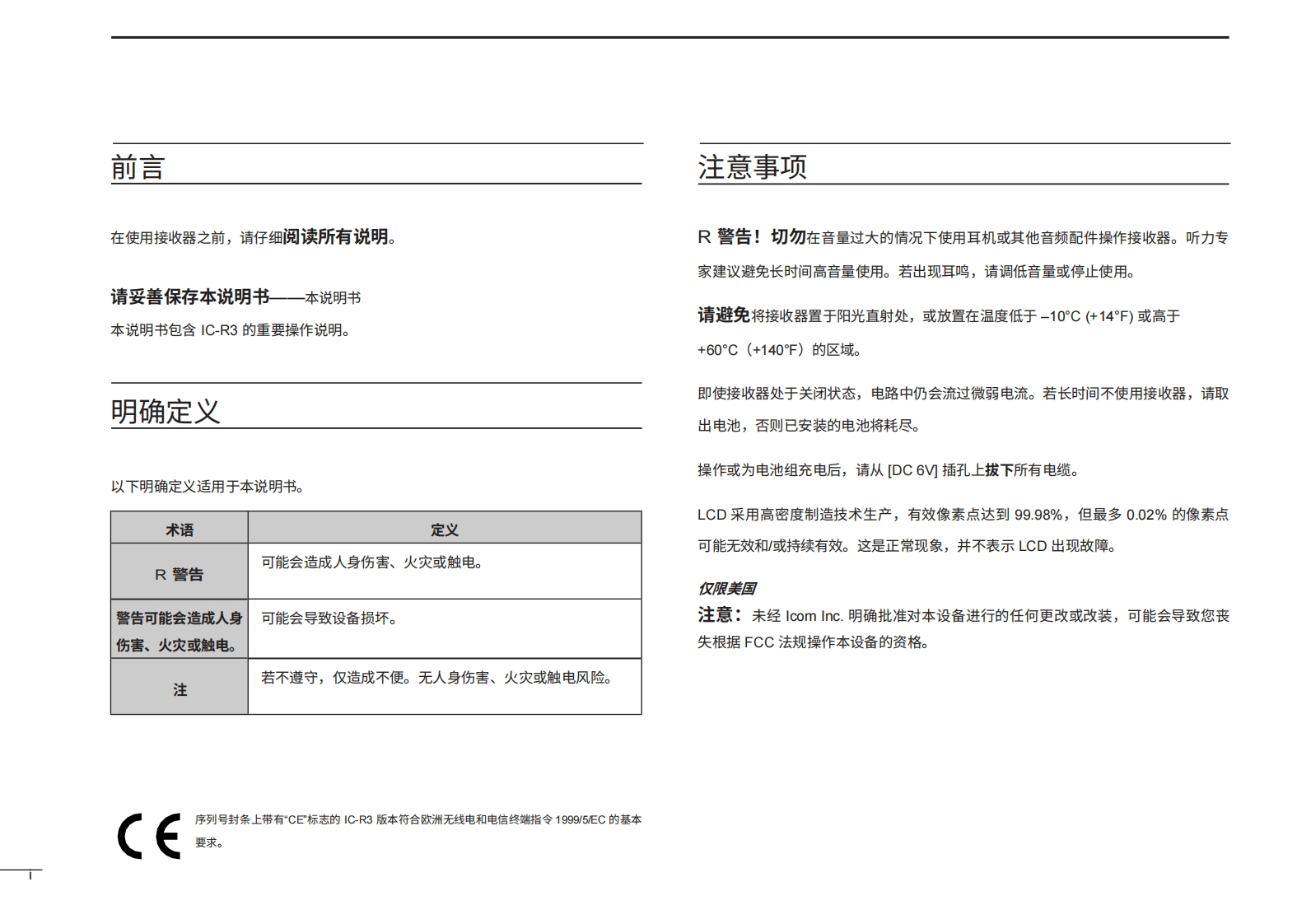Click the bold 请避免 text
This screenshot has height=924, width=1311.
pyautogui.click(x=724, y=315)
